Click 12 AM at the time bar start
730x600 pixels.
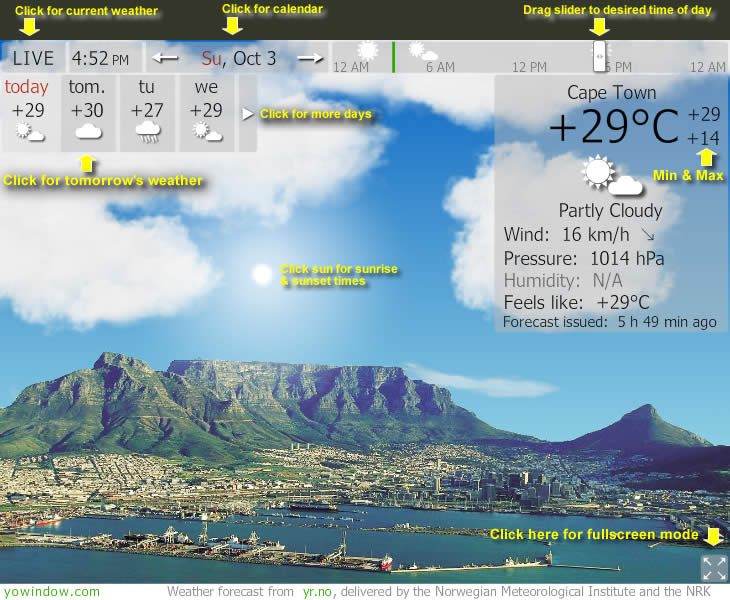(351, 67)
